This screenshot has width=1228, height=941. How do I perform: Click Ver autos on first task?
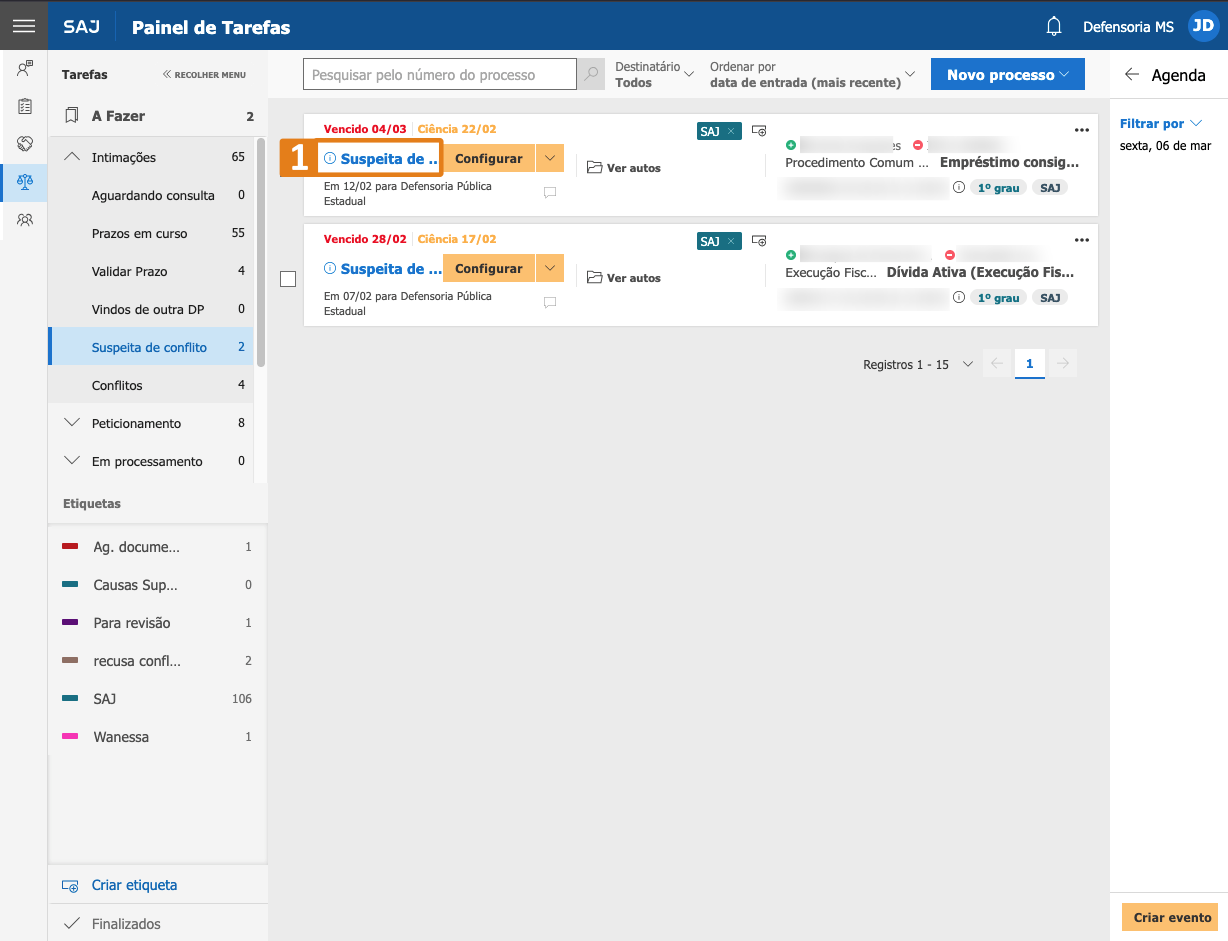tap(624, 168)
